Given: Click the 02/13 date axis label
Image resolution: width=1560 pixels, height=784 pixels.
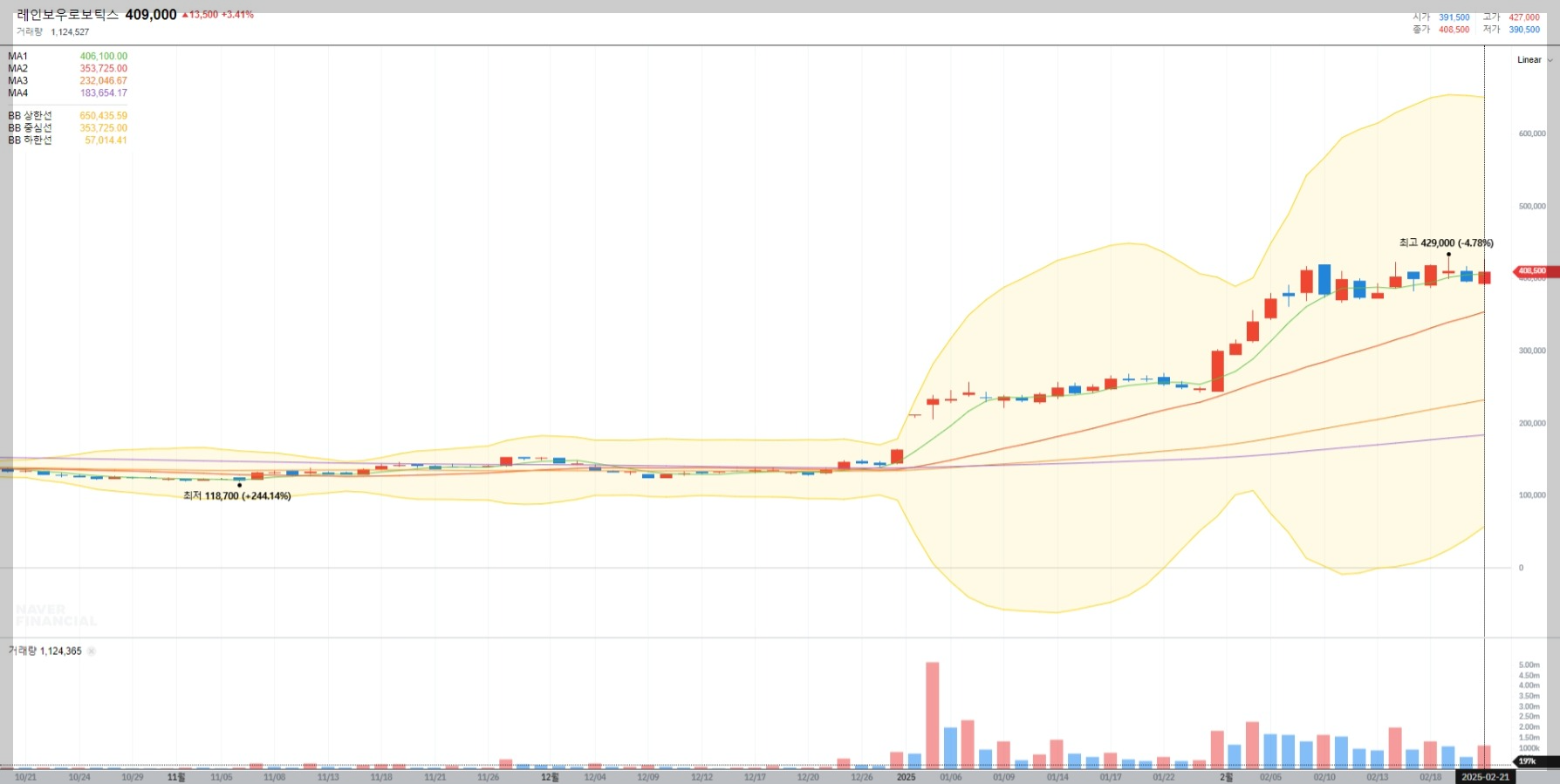Looking at the screenshot, I should point(1378,777).
